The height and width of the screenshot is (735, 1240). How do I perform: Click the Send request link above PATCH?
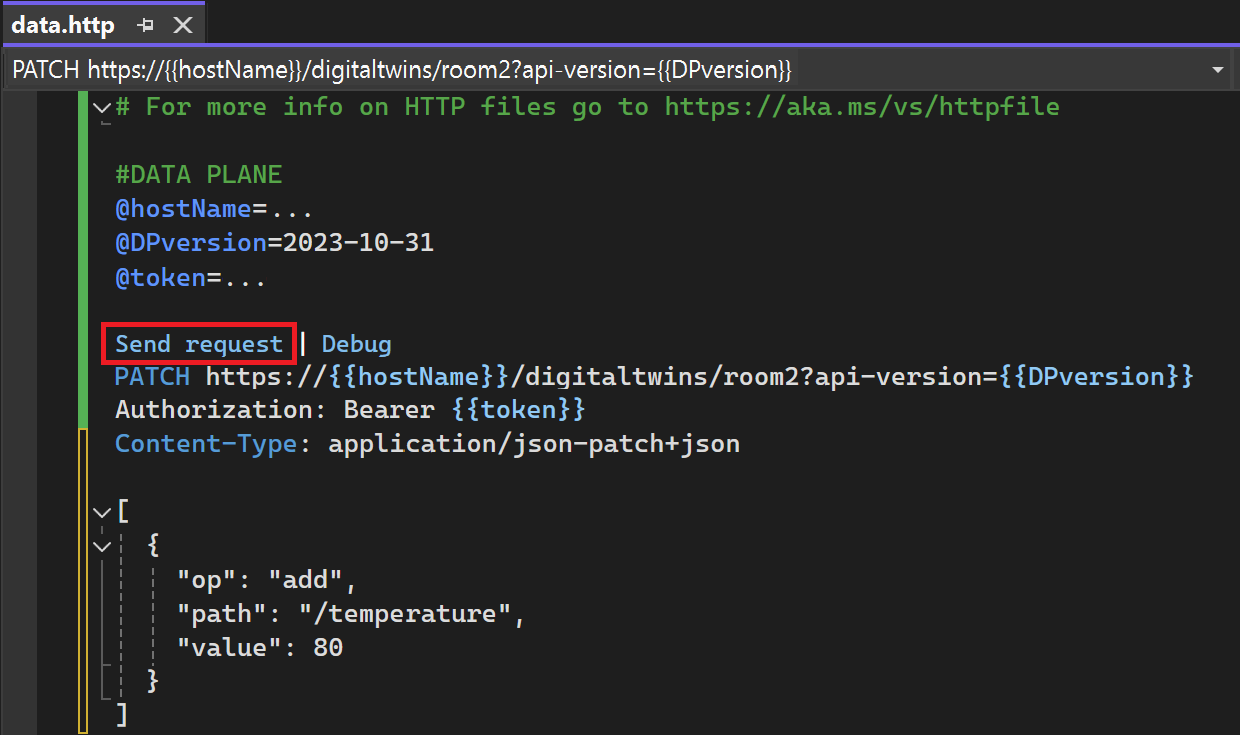click(x=198, y=342)
